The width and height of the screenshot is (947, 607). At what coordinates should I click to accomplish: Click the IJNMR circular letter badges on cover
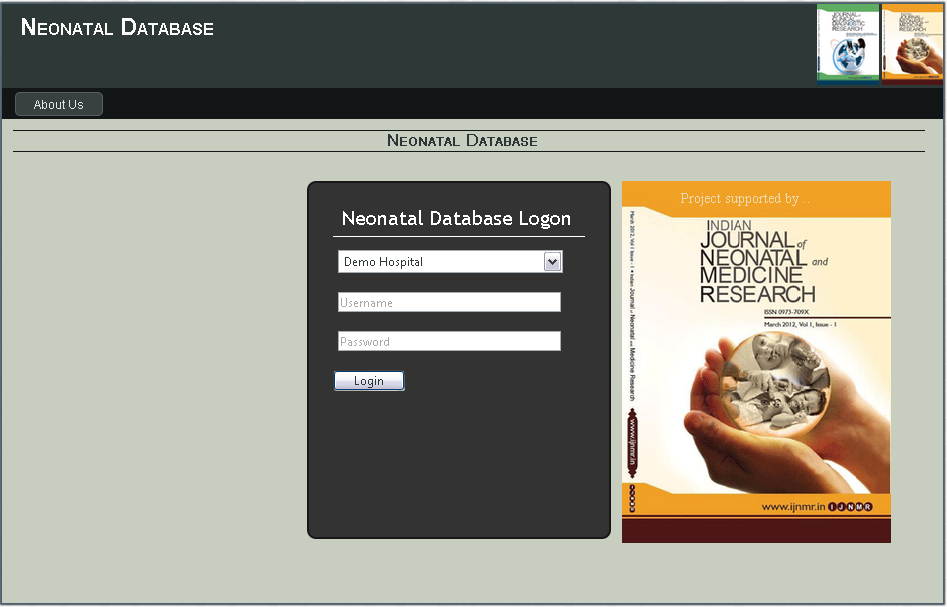click(x=850, y=507)
